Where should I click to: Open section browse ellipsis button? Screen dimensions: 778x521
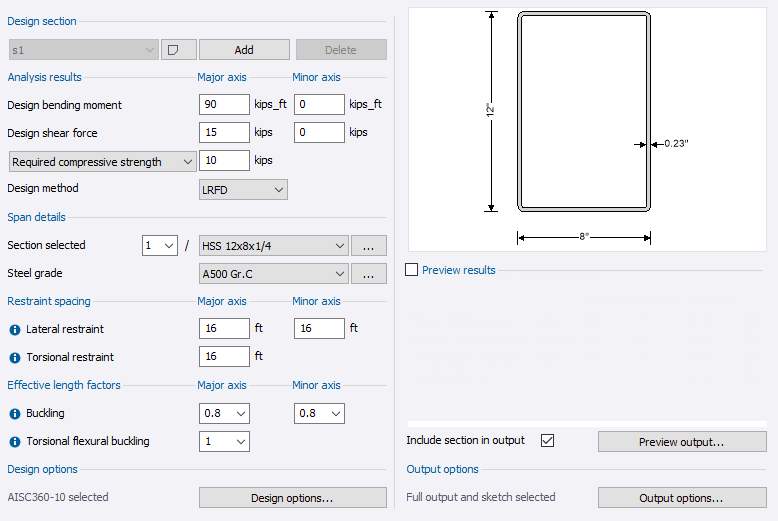(368, 245)
